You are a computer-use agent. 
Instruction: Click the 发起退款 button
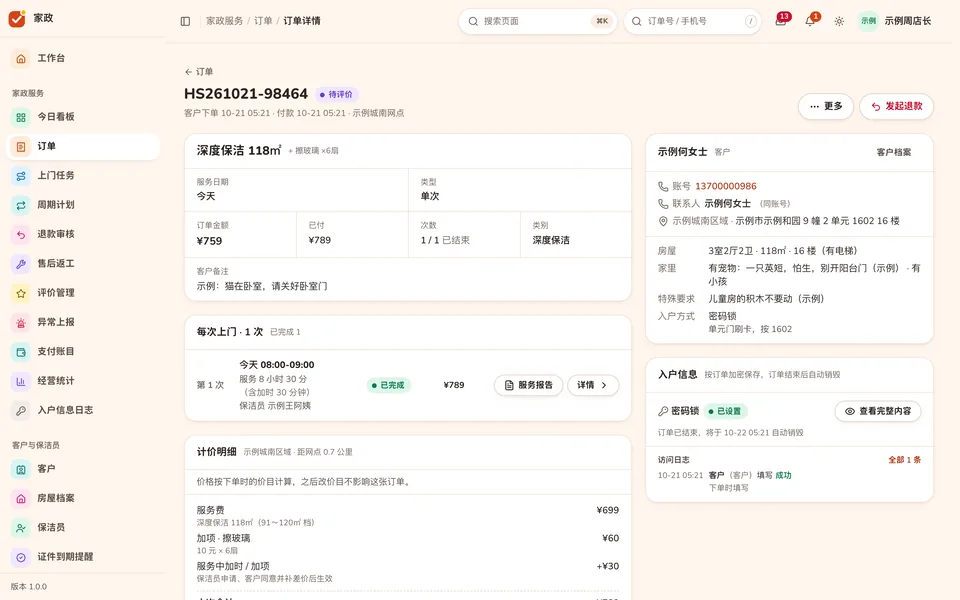click(x=896, y=107)
